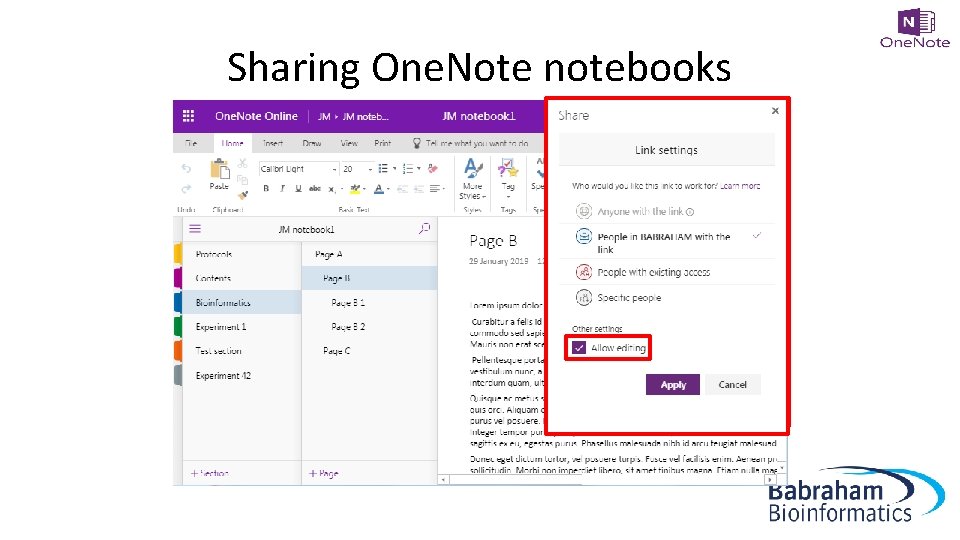Switch to the View tab

(349, 143)
